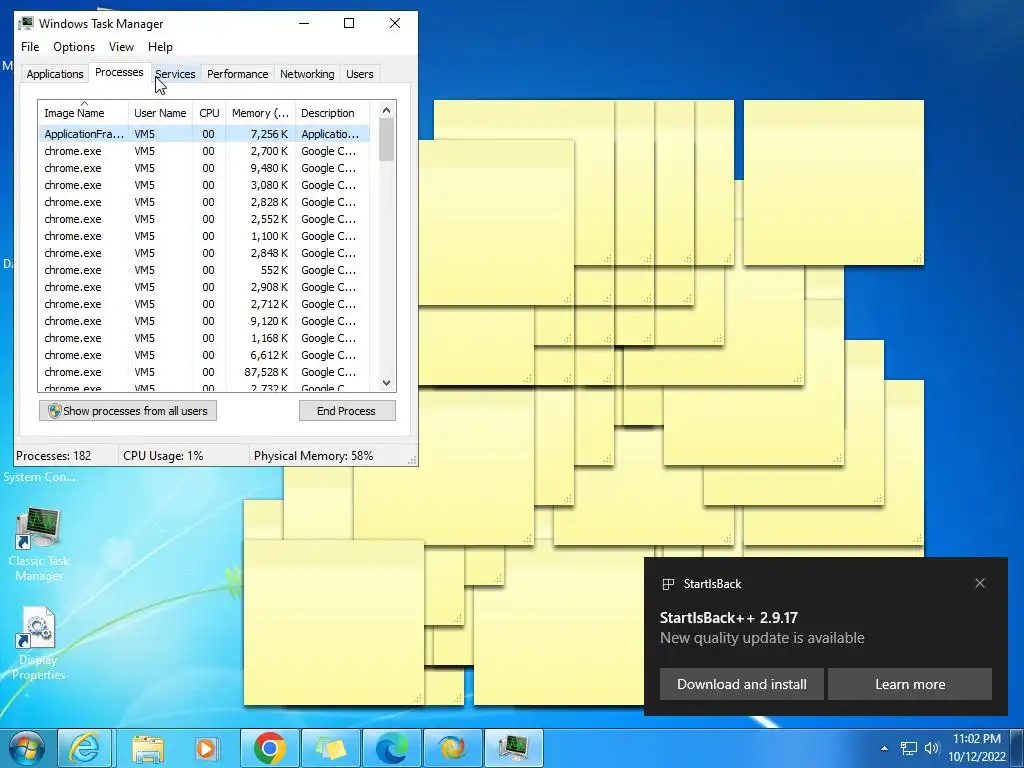
Task: Click the date 10/12/2022 in tray
Action: point(976,757)
